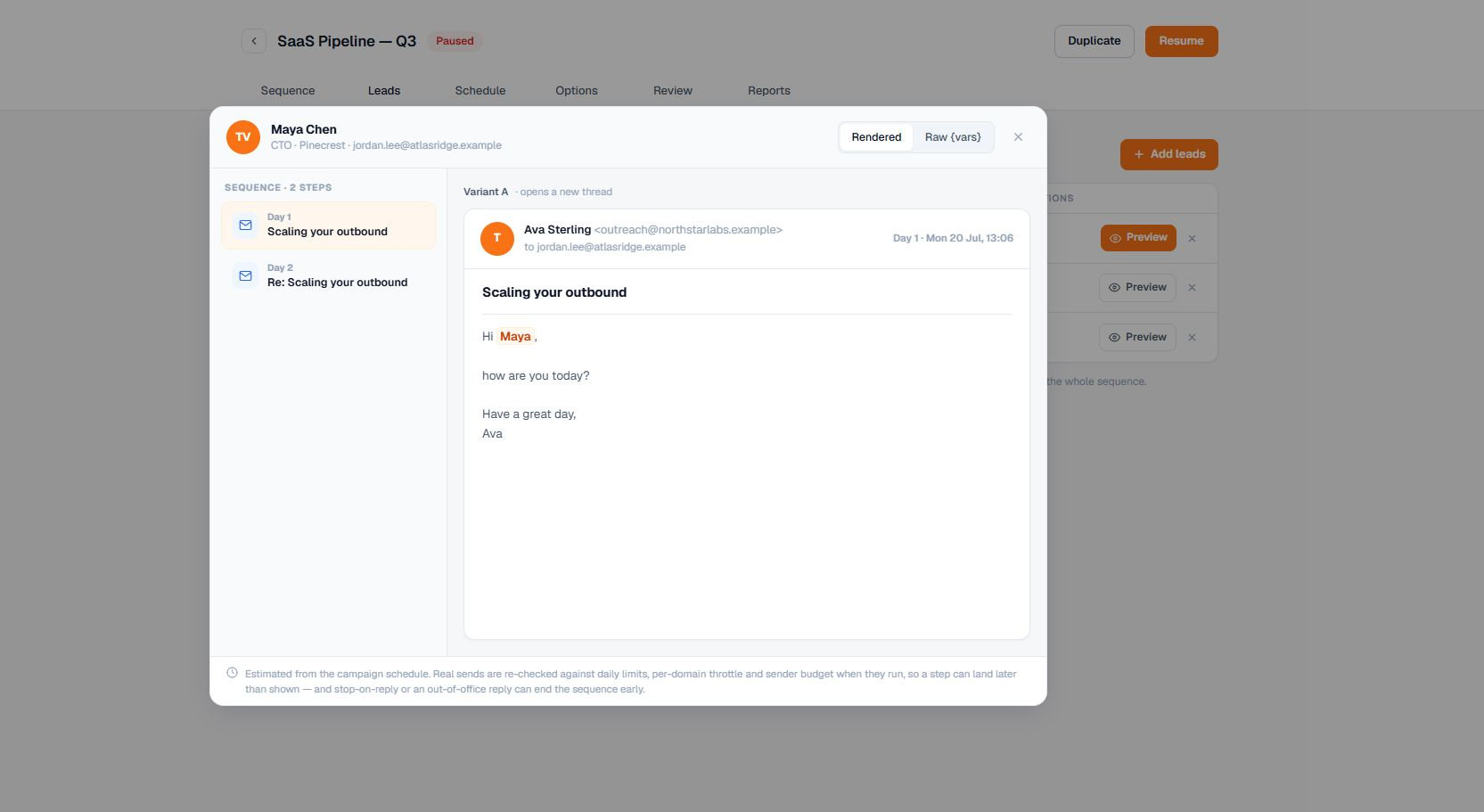Screen dimensions: 1484x812
Task: Click the SEQUENCE · 2 STEPS heading
Action: click(278, 187)
